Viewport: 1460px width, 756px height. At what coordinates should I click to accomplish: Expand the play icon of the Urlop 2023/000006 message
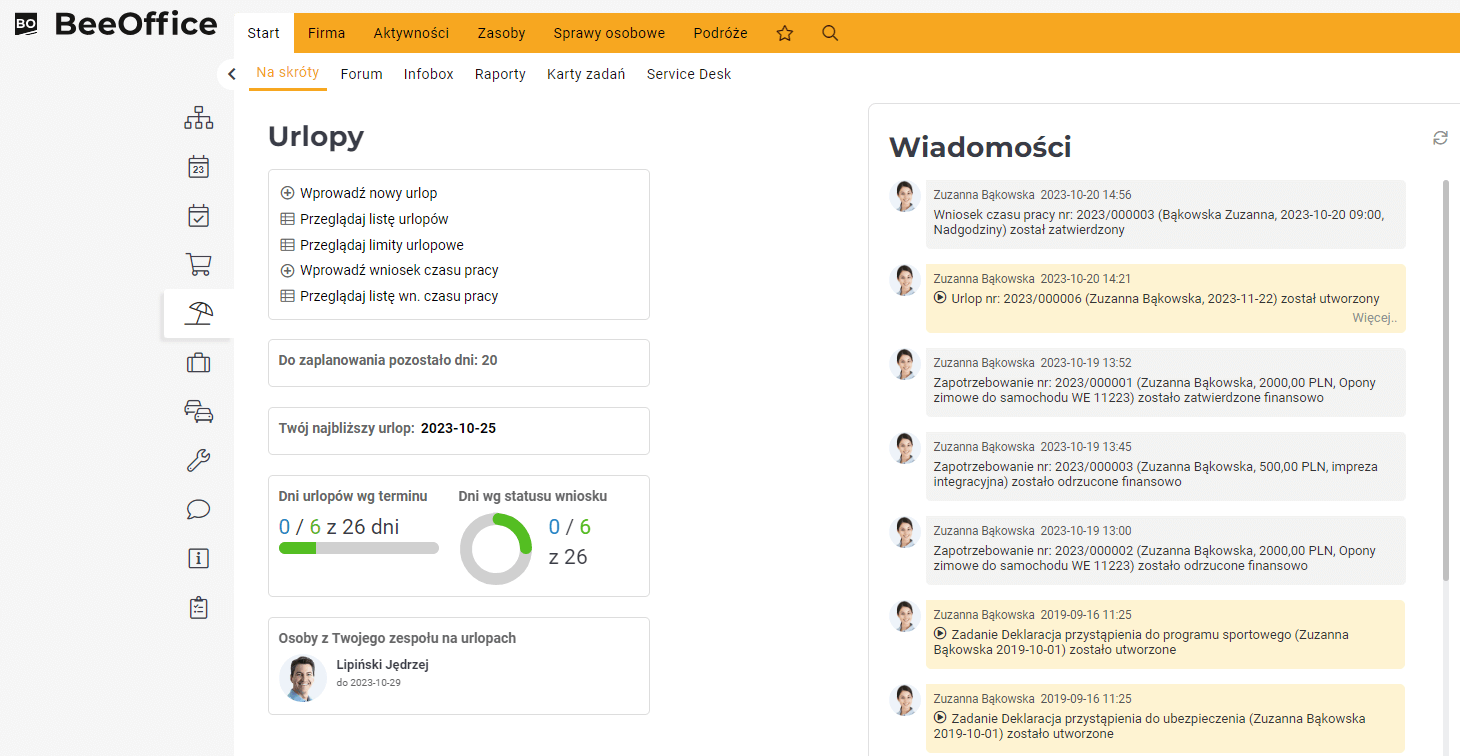pyautogui.click(x=940, y=298)
